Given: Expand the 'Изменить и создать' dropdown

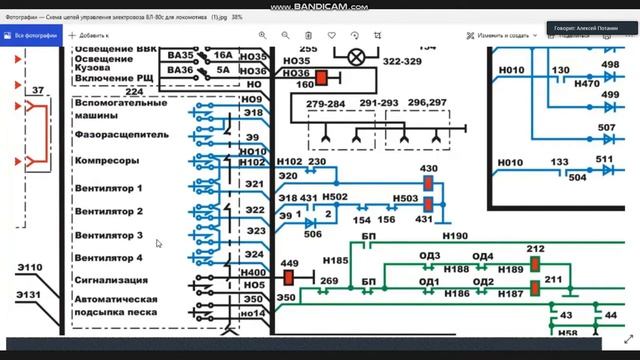Looking at the screenshot, I should 502,36.
